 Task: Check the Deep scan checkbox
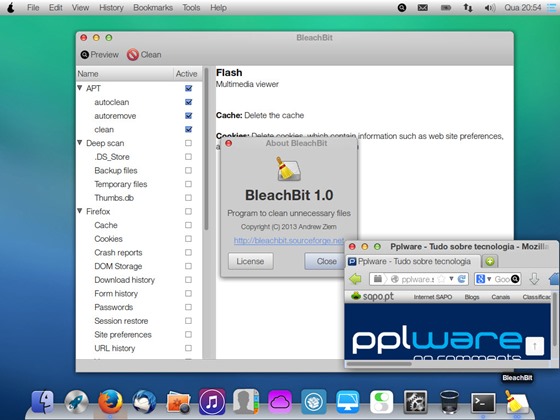pos(188,143)
